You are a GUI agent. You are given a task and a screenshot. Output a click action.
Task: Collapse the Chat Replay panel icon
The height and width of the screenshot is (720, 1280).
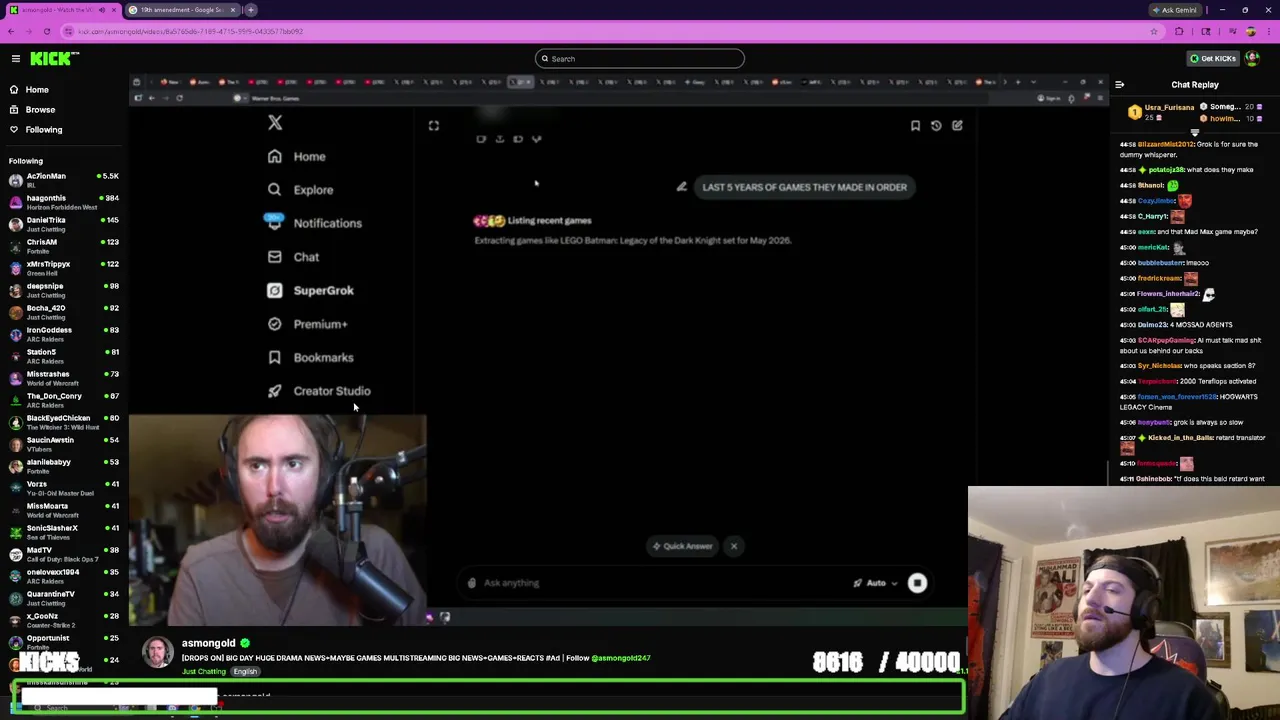point(1119,85)
